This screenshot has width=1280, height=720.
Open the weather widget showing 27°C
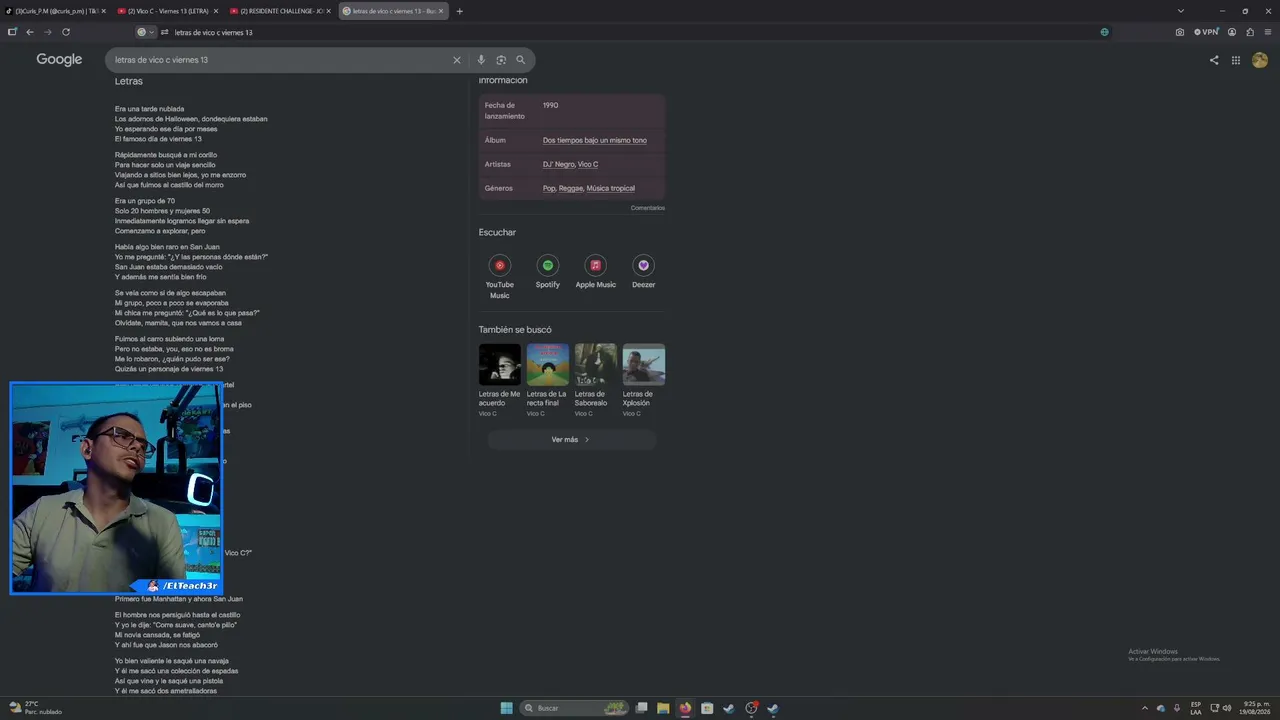coord(35,708)
